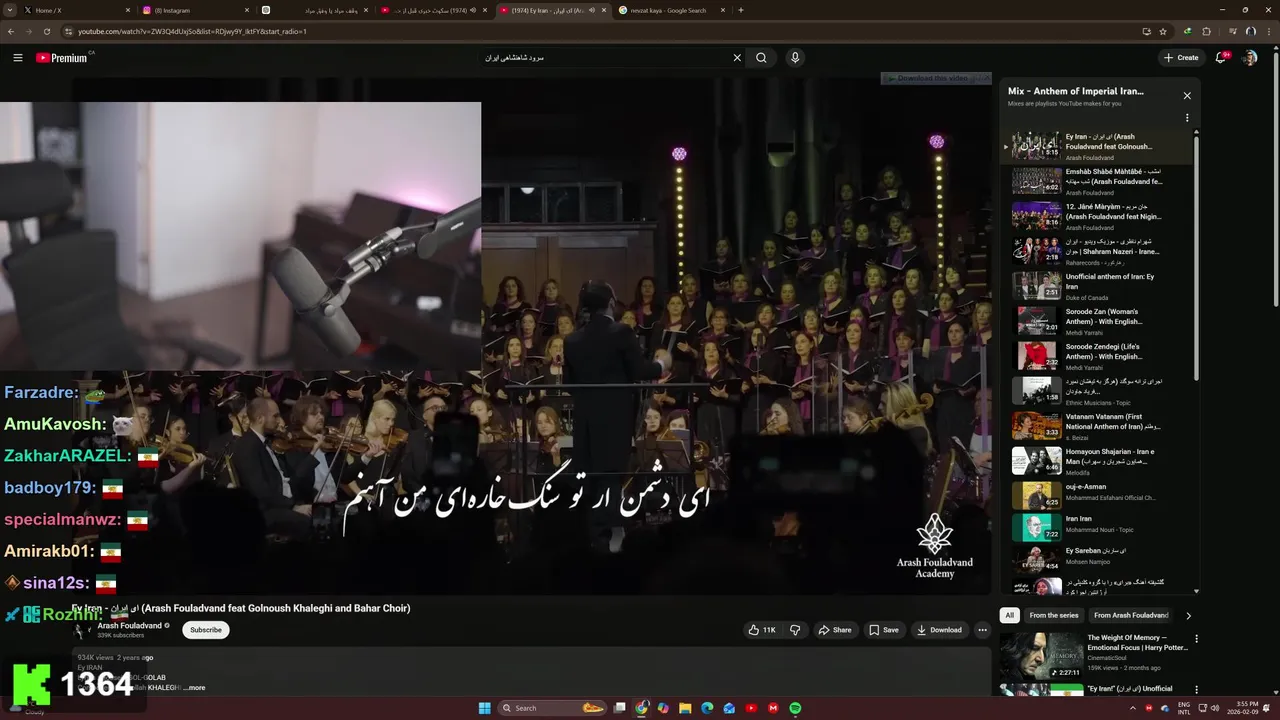Switch to nevzat kaya Google Search tab
The image size is (1280, 720).
(670, 10)
